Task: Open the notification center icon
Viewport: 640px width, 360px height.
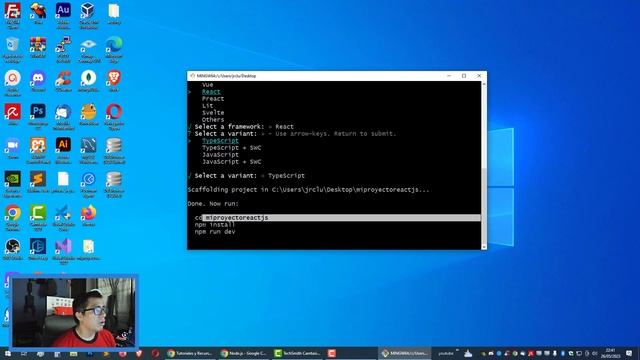Action: tap(629, 353)
